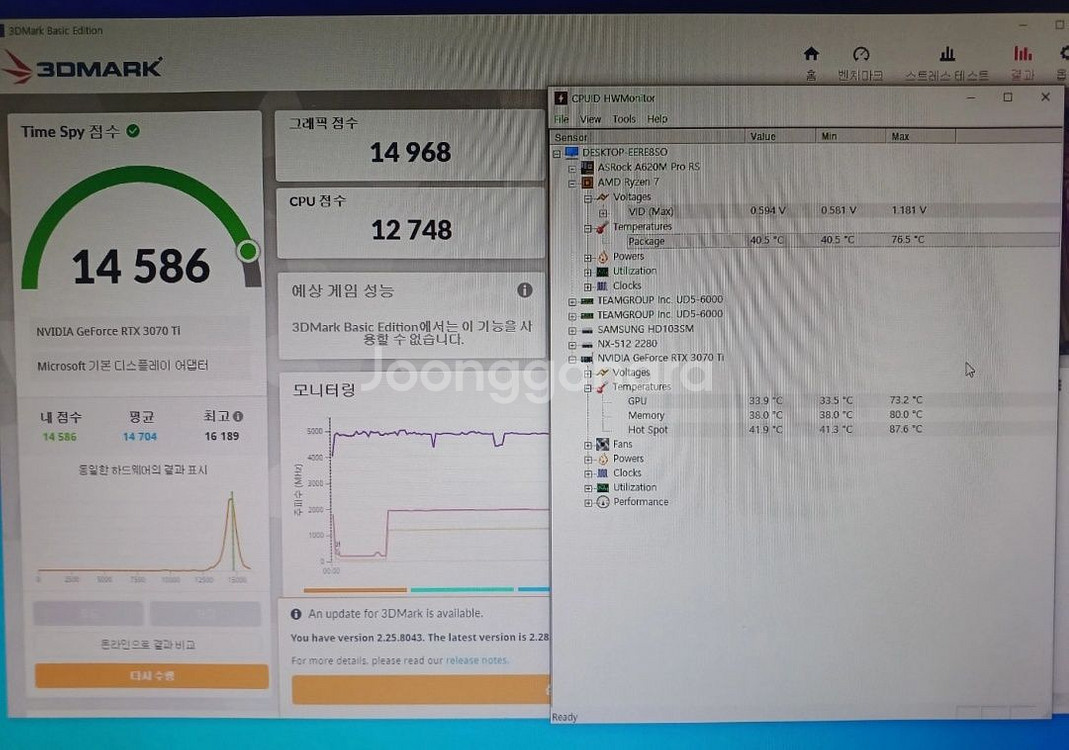This screenshot has width=1069, height=750.
Task: Click the orange button below update notice
Action: 421,690
